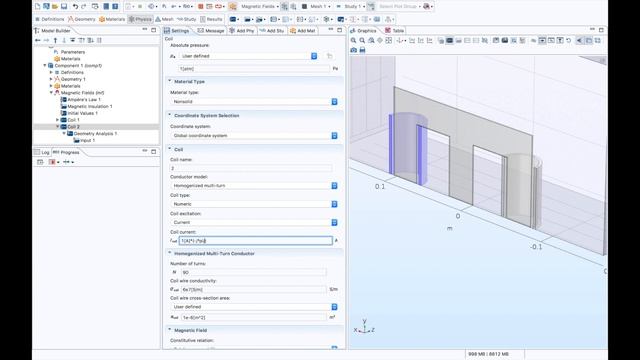Click the Save disk icon
The height and width of the screenshot is (360, 640).
pos(64,6)
